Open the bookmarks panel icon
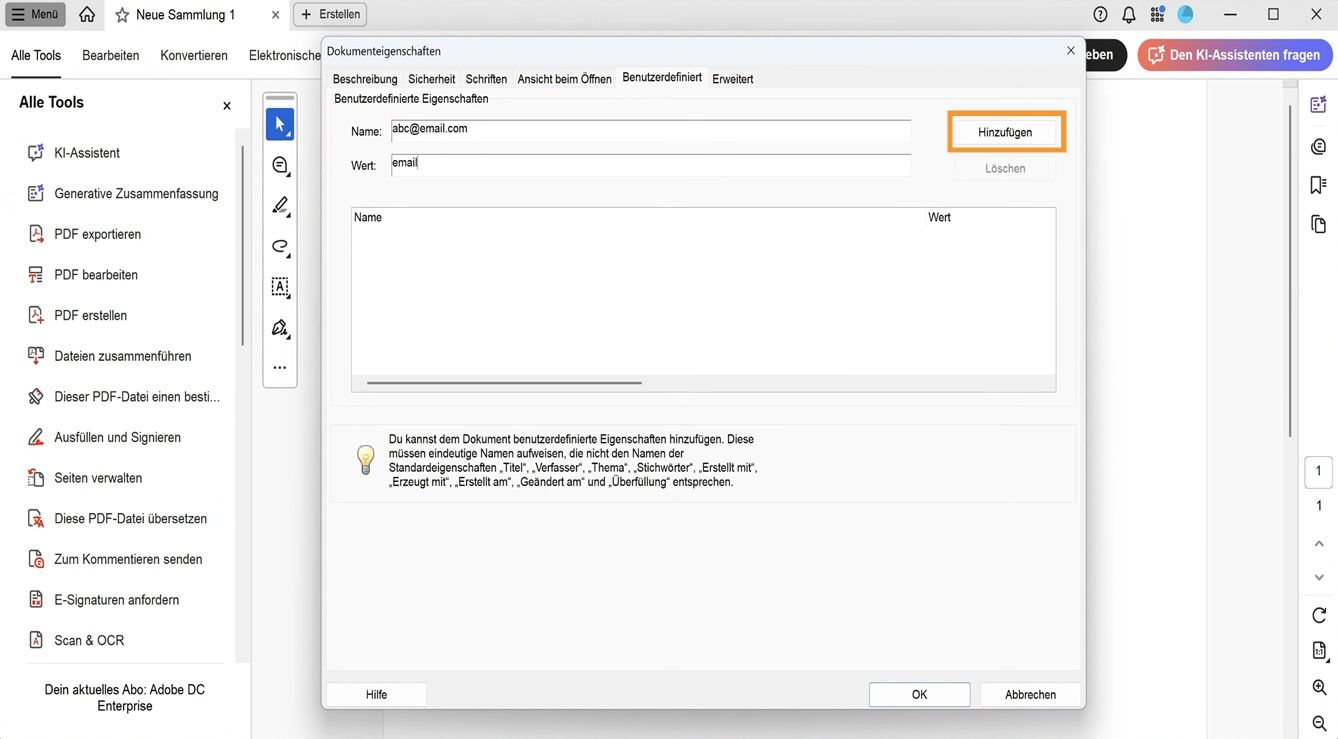This screenshot has height=739, width=1338. pos(1318,185)
